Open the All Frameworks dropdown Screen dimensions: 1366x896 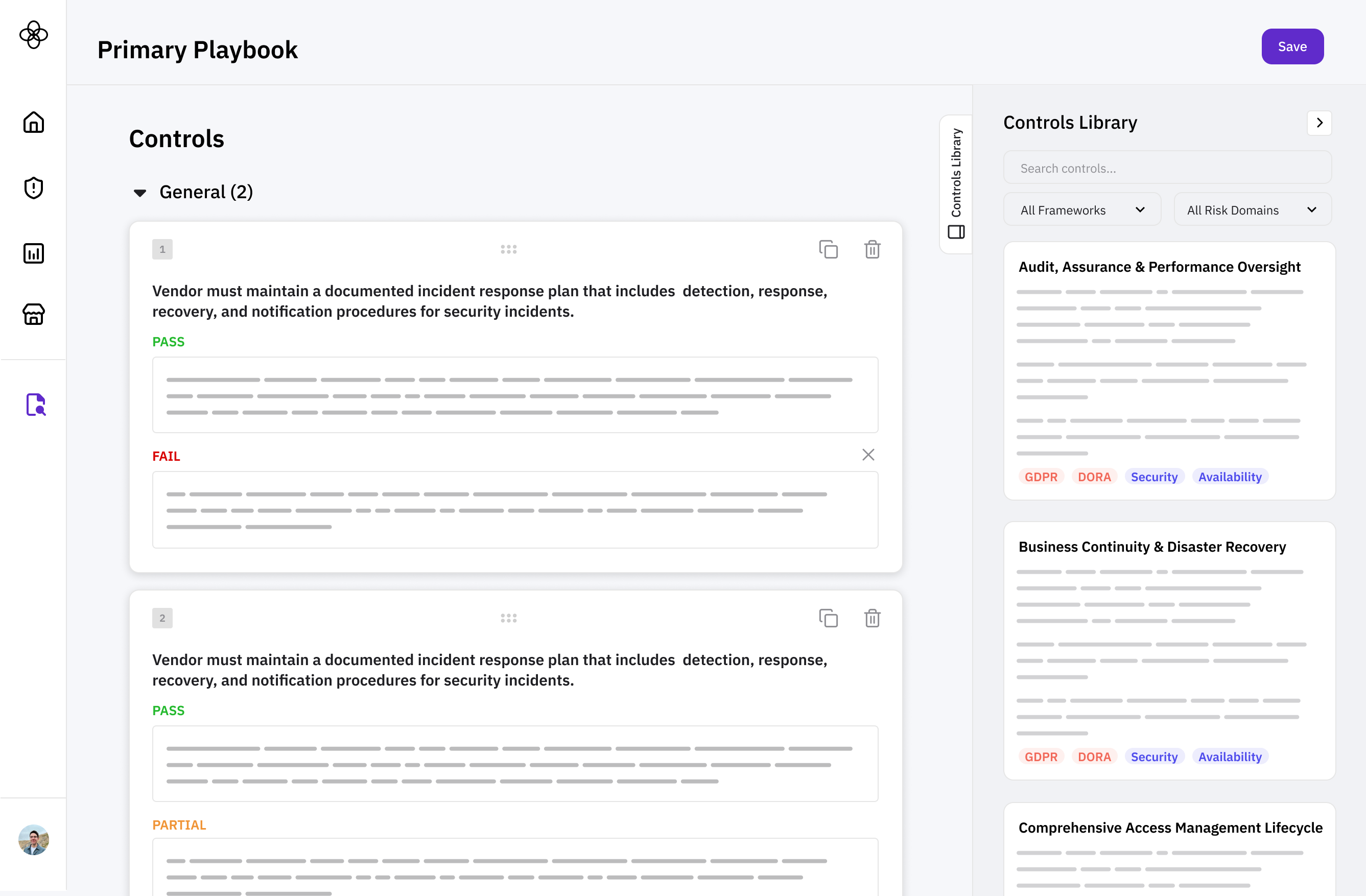pos(1082,210)
